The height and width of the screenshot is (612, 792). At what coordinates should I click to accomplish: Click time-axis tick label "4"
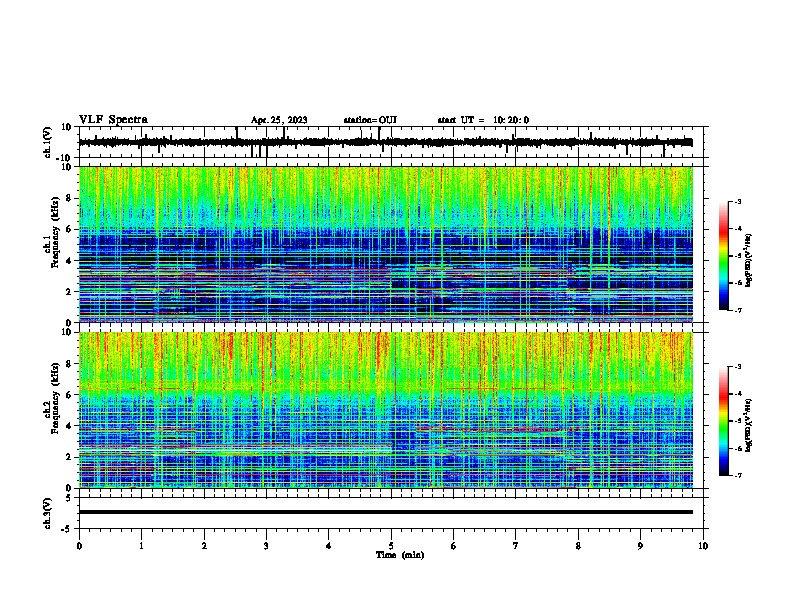(329, 546)
